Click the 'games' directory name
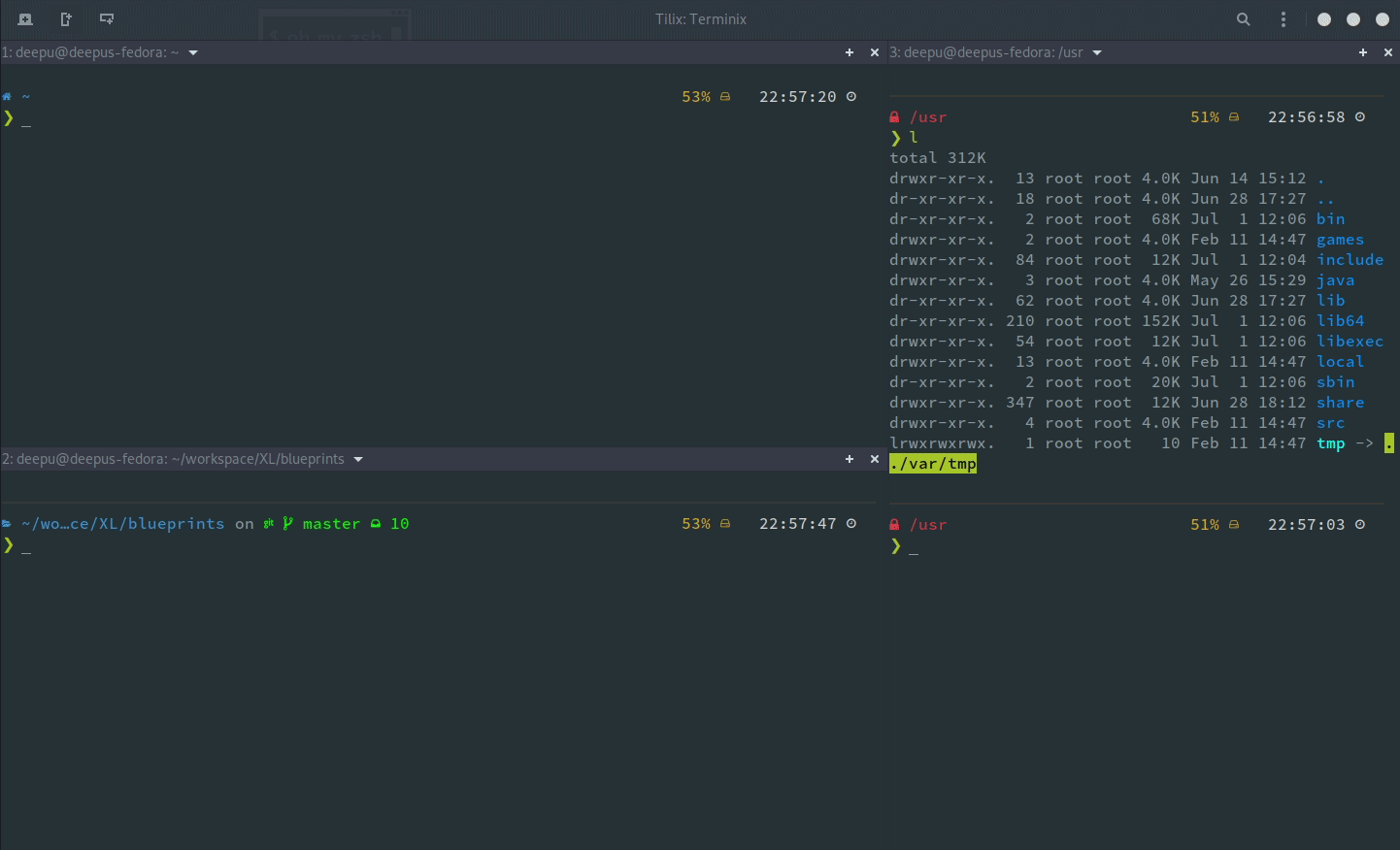1400x850 pixels. click(x=1341, y=239)
